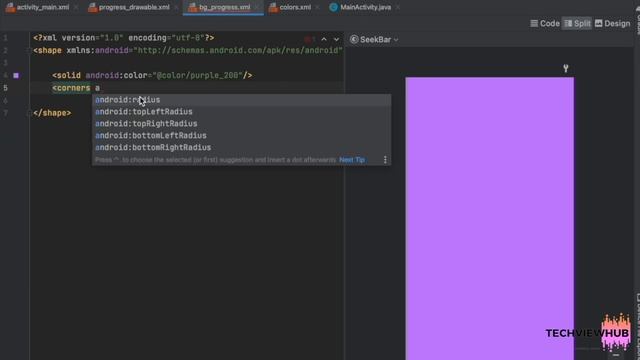
Task: Click the purple shape preview
Action: click(489, 218)
